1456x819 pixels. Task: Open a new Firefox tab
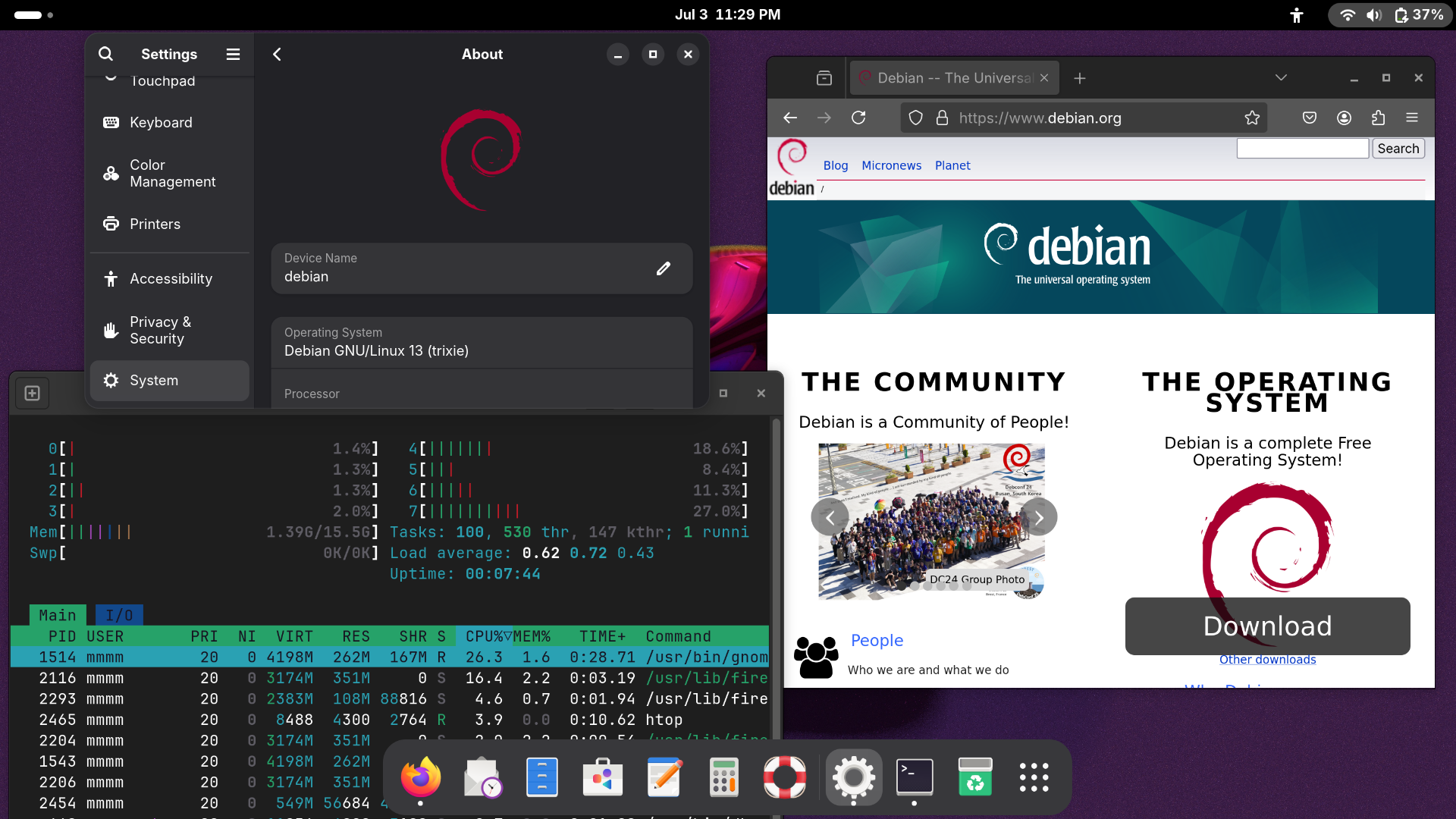1080,78
